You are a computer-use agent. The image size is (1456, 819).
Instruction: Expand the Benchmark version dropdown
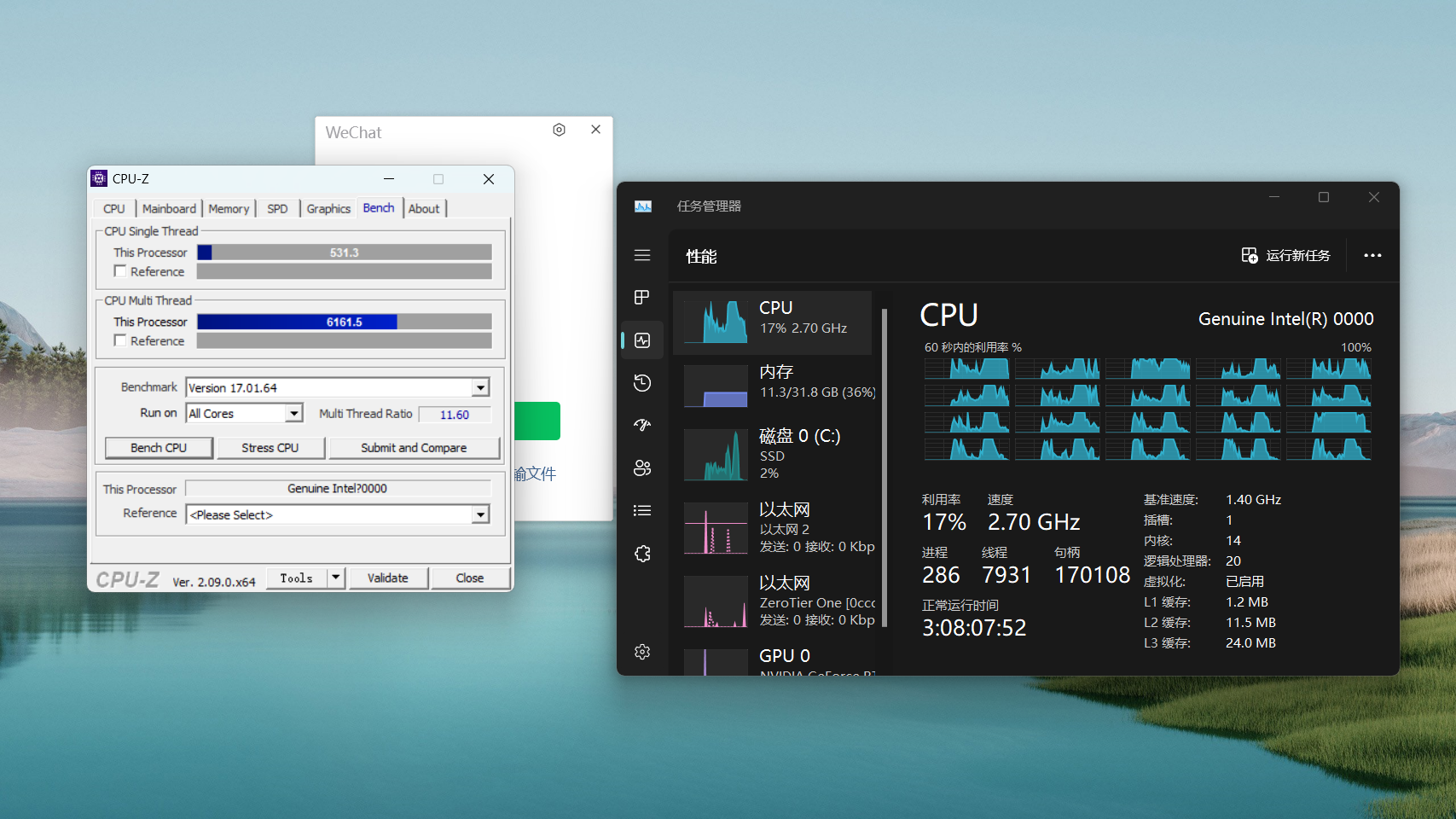tap(481, 388)
